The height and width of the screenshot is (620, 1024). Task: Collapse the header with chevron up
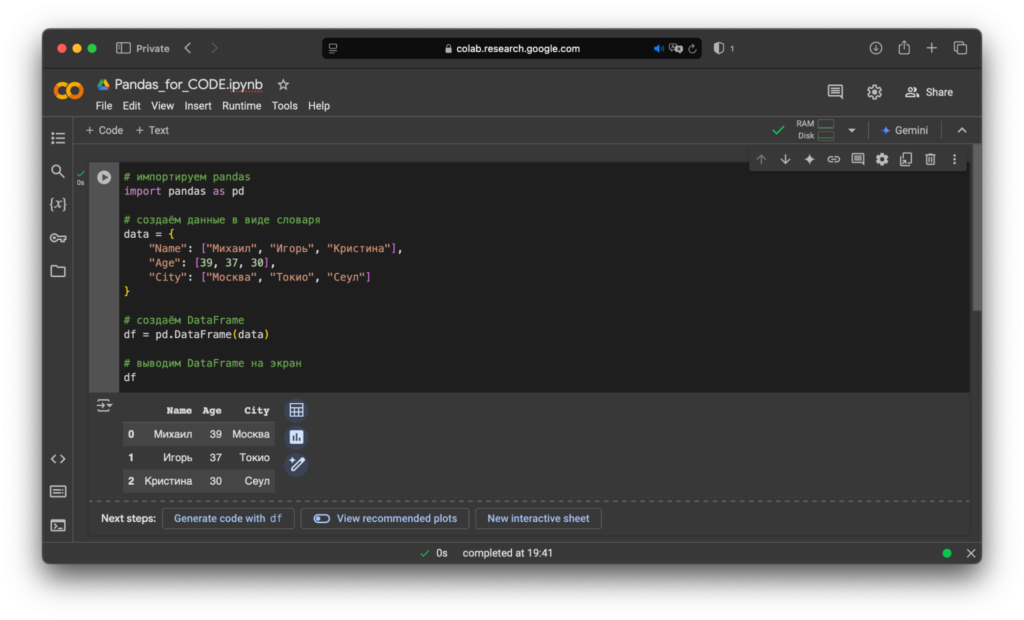tap(962, 130)
